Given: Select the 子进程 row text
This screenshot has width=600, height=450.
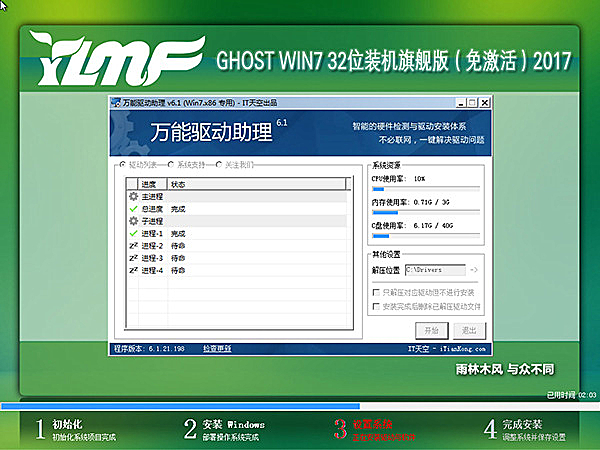Looking at the screenshot, I should (x=152, y=221).
